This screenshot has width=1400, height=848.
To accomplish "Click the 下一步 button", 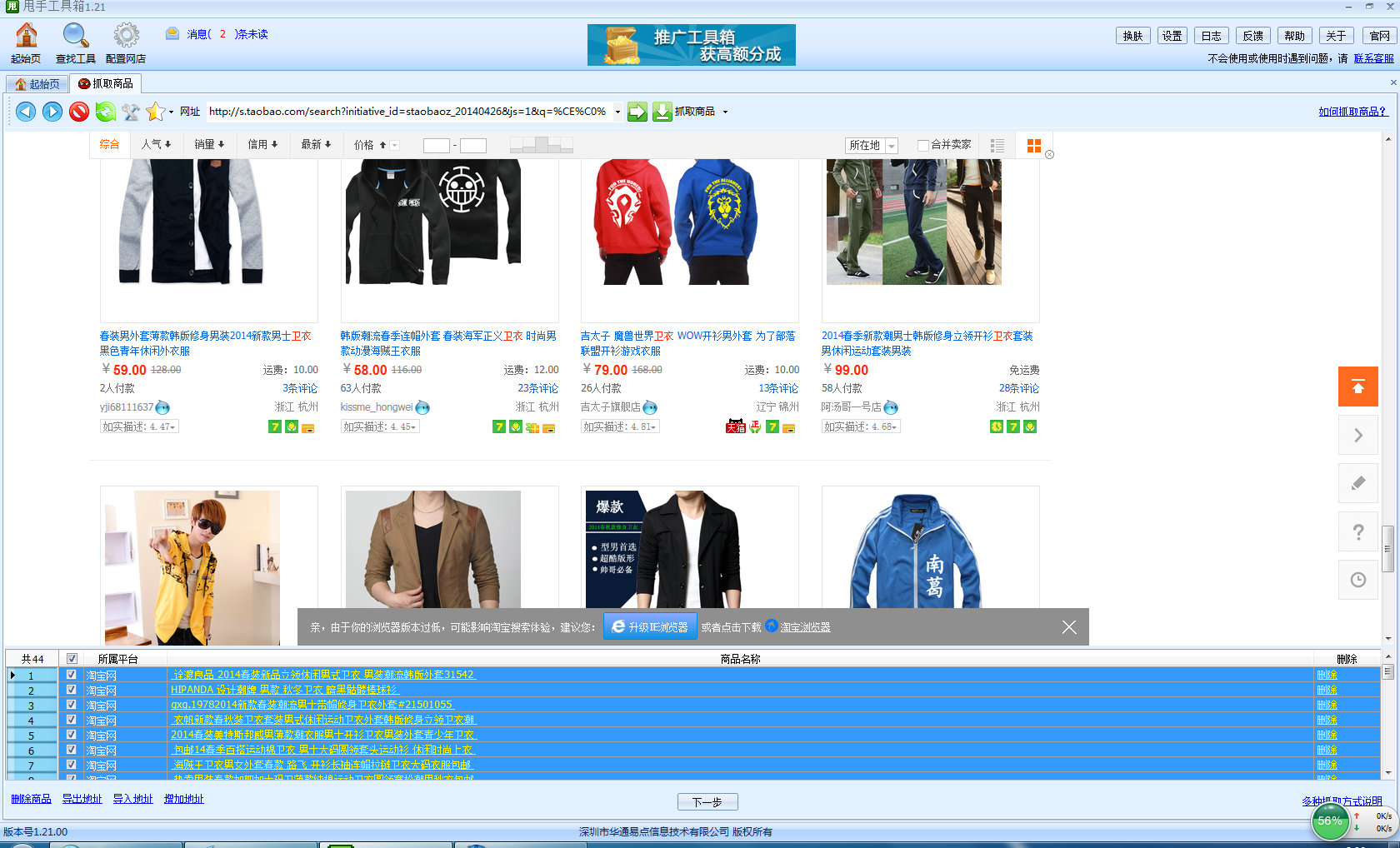I will 707,802.
